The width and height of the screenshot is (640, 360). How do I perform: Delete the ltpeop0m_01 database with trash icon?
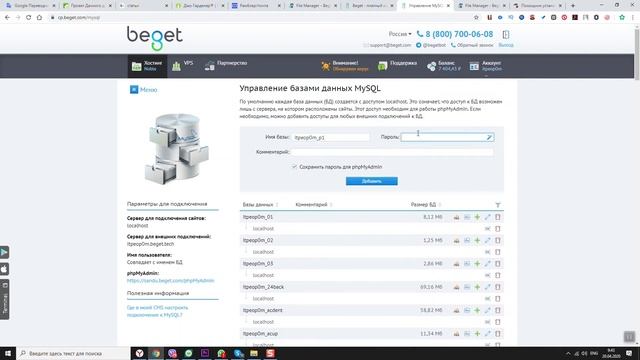[498, 217]
